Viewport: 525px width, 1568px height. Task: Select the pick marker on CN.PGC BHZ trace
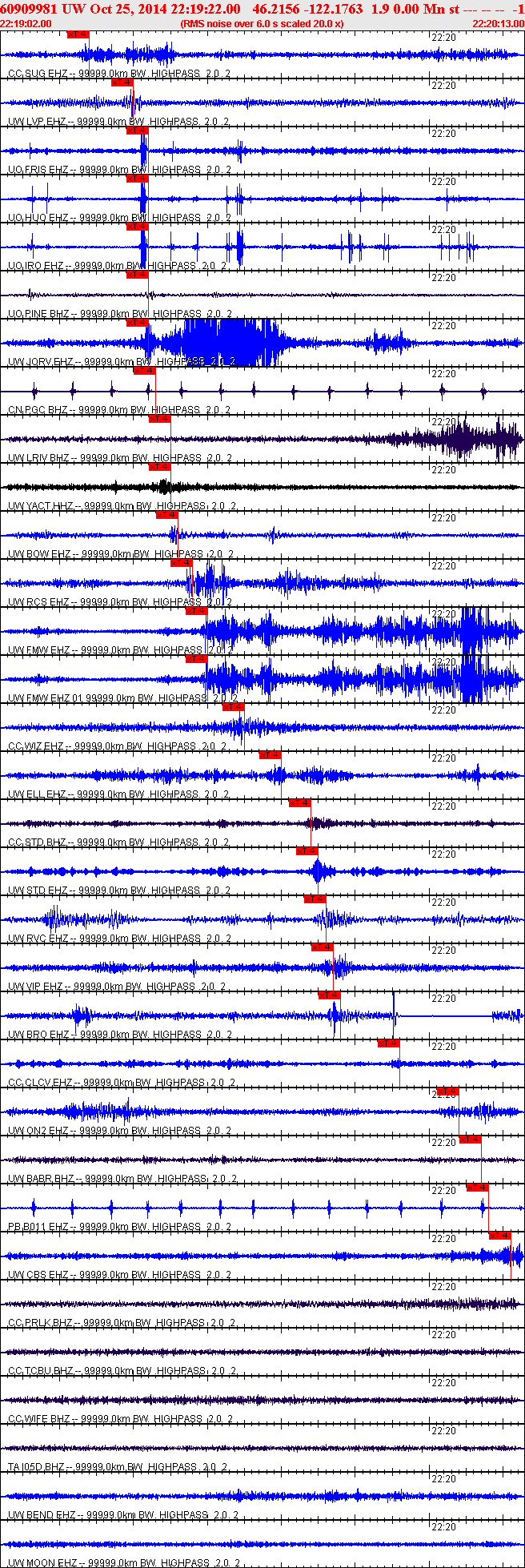point(144,371)
